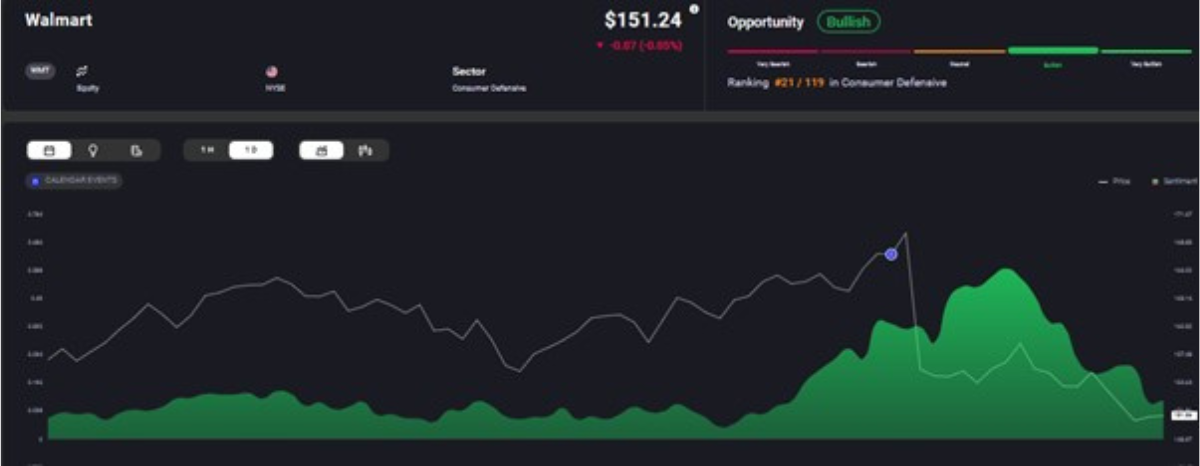Select the Very Bullish gauge segment
The image size is (1200, 466).
(x=1146, y=50)
